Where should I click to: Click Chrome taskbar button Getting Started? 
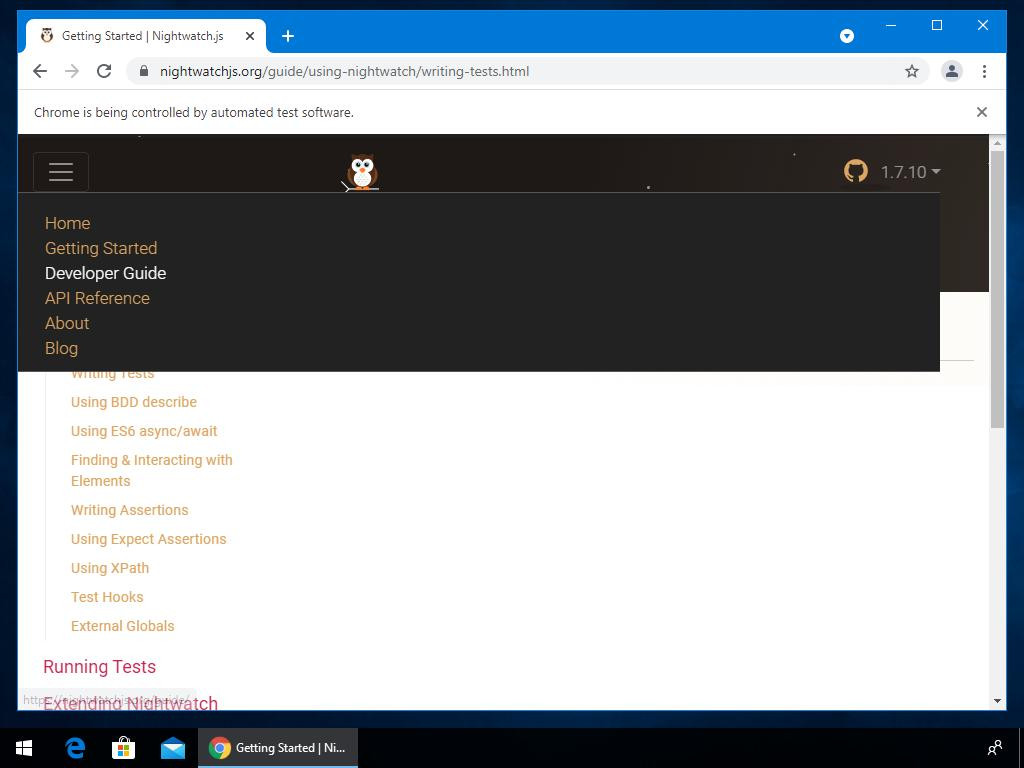click(x=278, y=748)
